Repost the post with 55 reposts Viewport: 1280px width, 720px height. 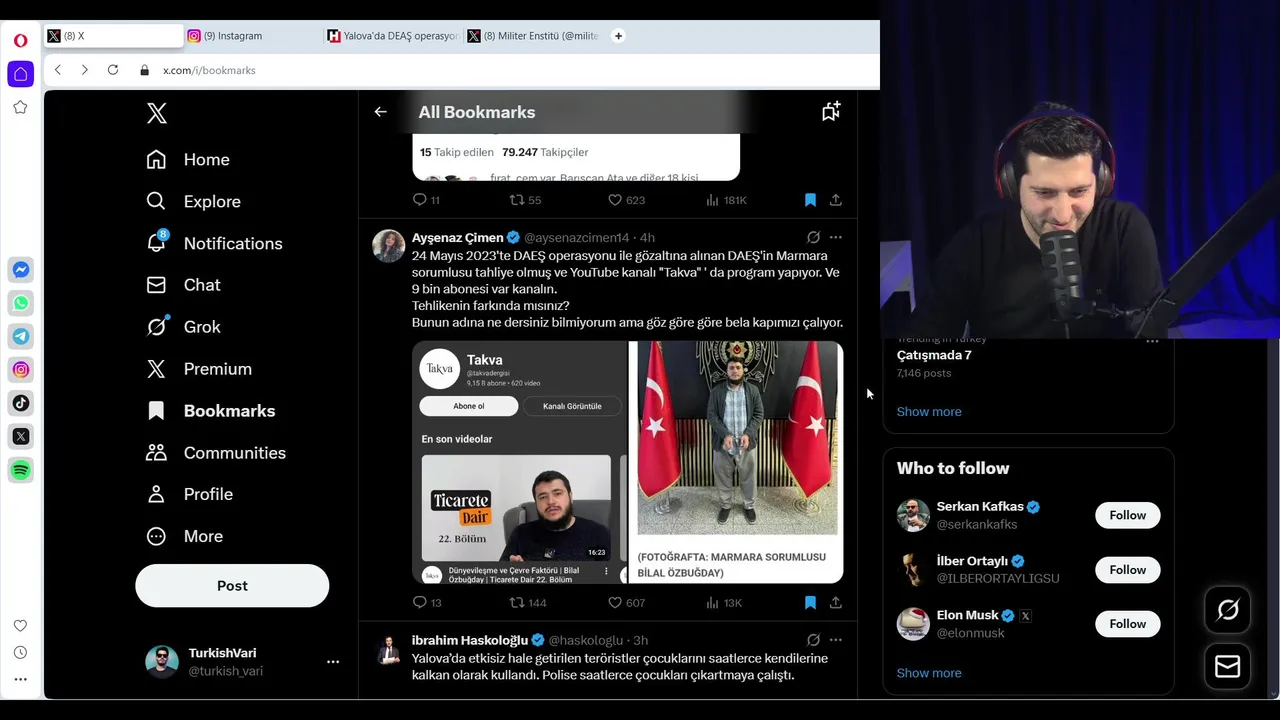pyautogui.click(x=525, y=200)
